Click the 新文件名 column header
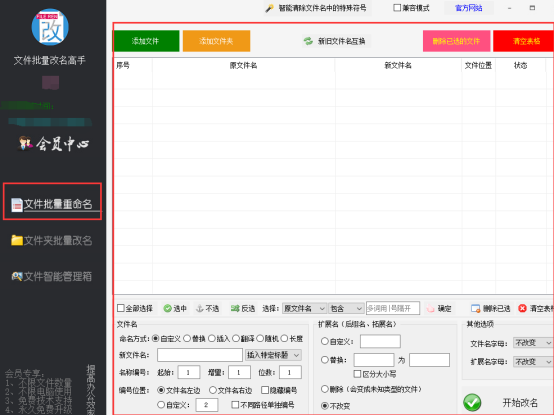The height and width of the screenshot is (416, 554). pyautogui.click(x=398, y=65)
